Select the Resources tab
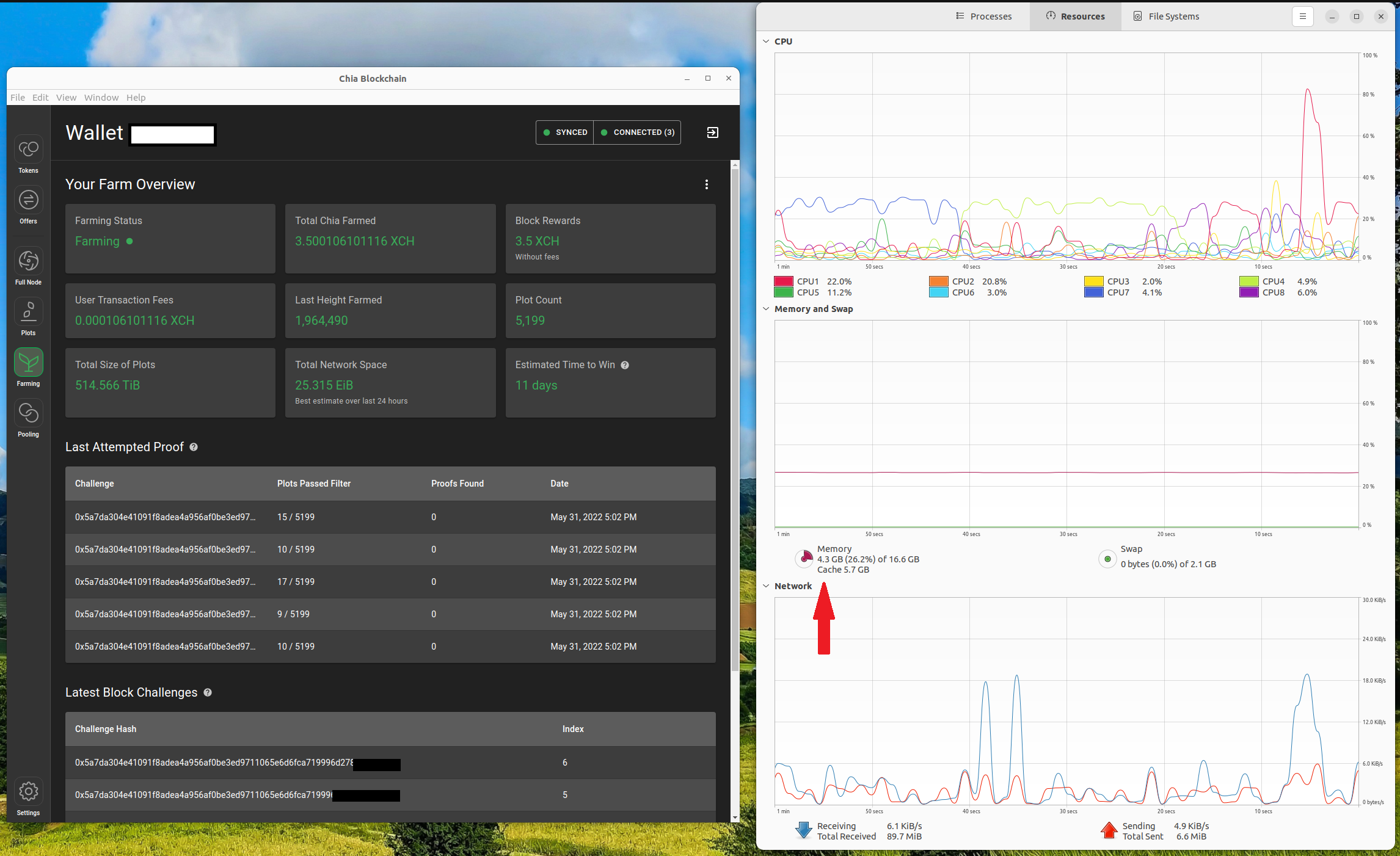 (x=1076, y=16)
